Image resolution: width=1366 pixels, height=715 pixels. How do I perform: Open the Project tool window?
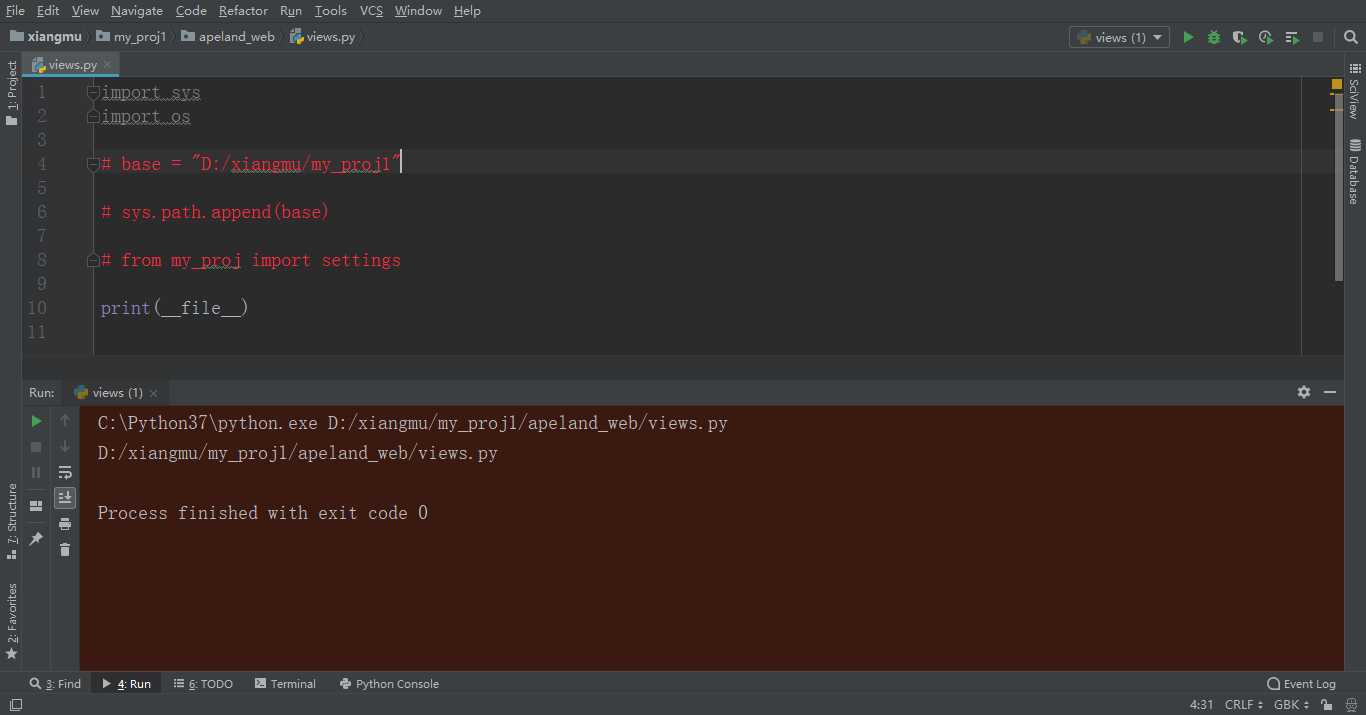pos(11,92)
